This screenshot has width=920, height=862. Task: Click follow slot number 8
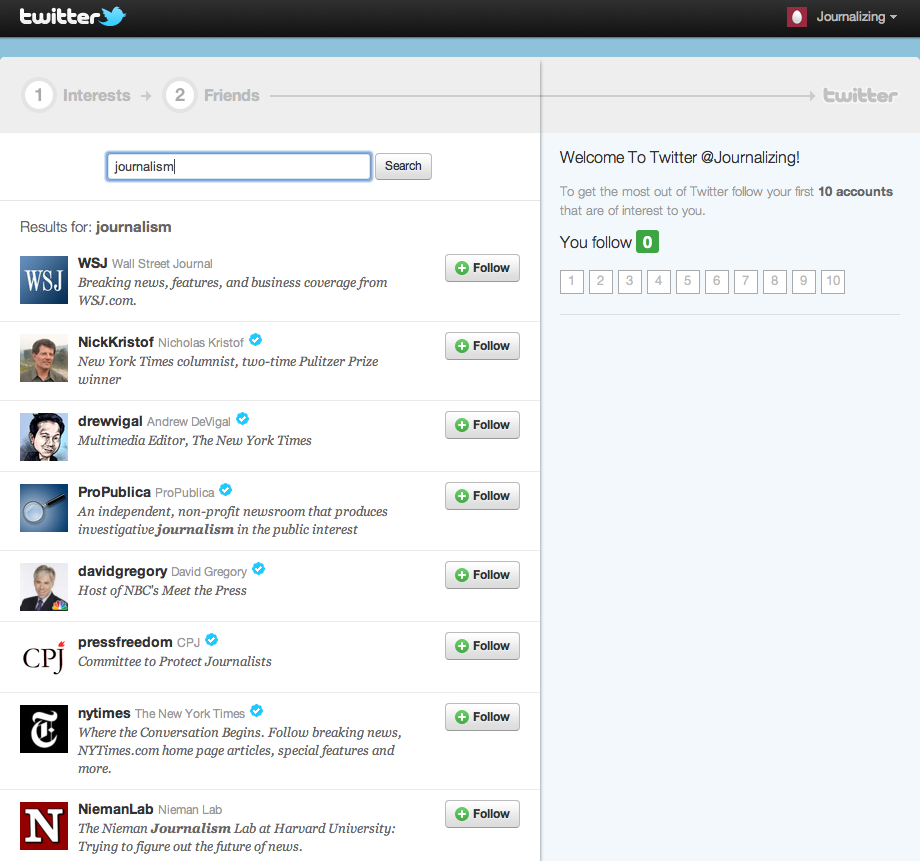pyautogui.click(x=774, y=282)
